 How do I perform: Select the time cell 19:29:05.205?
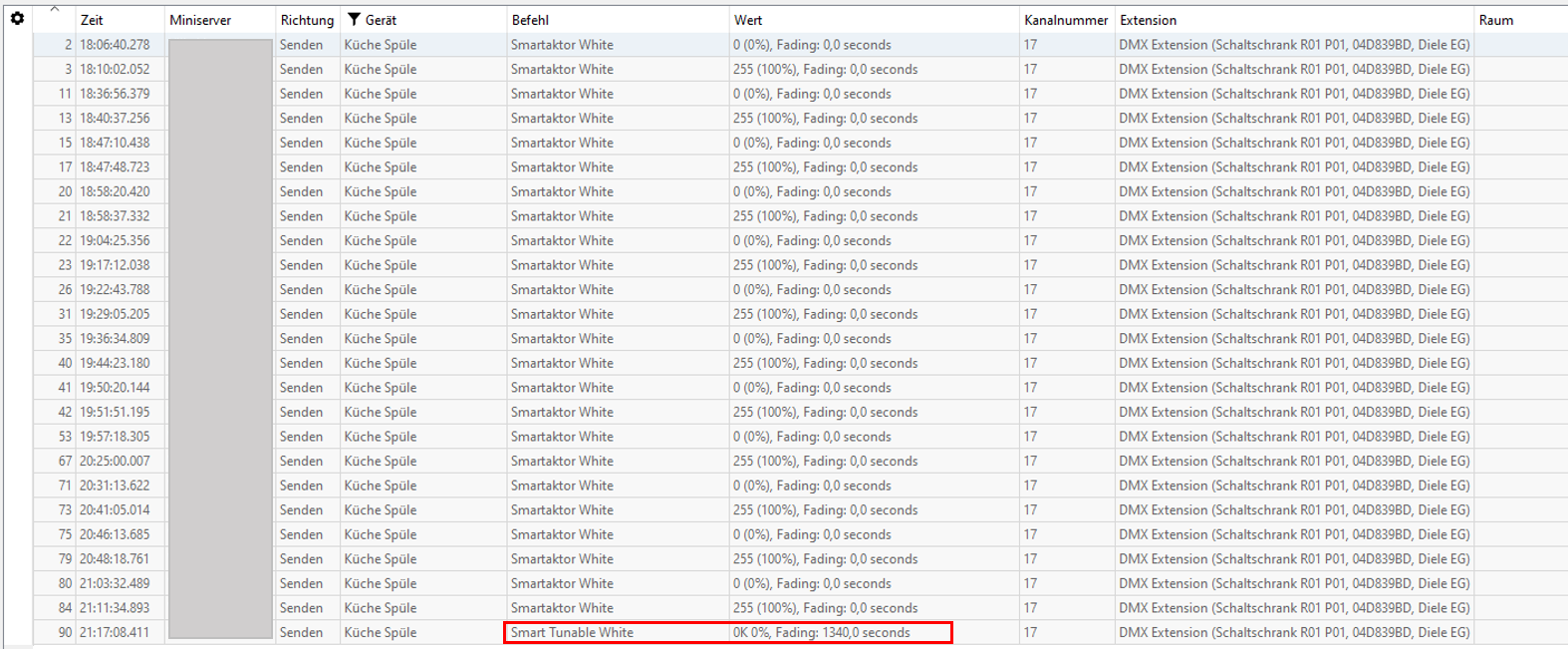point(115,314)
